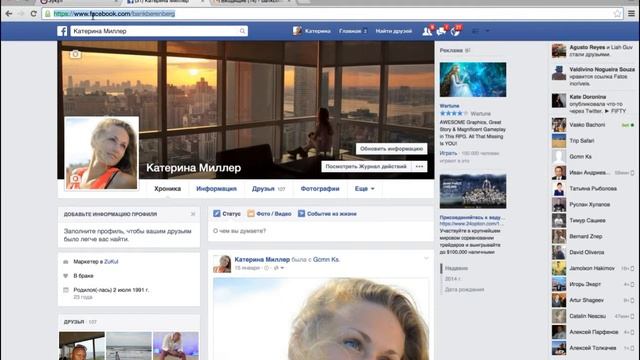Click the 'О чем вы думаете?' field
Image resolution: width=640 pixels, height=360 pixels.
pos(321,231)
